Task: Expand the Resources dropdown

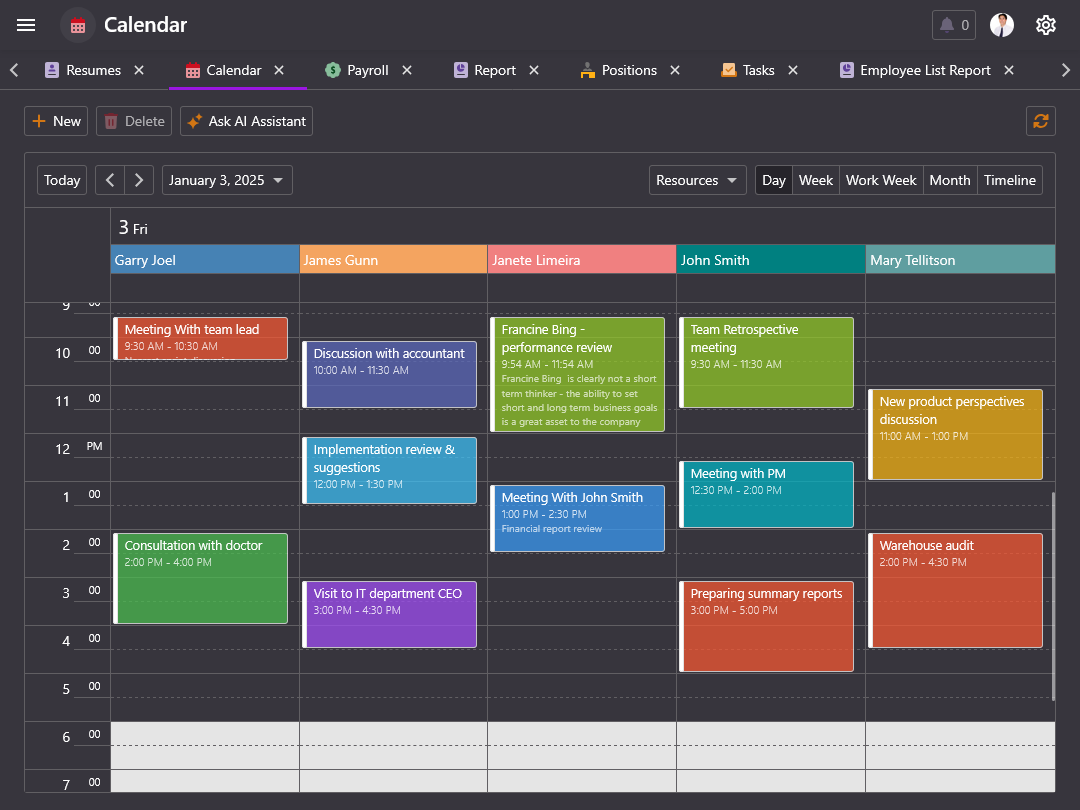Action: (x=697, y=180)
